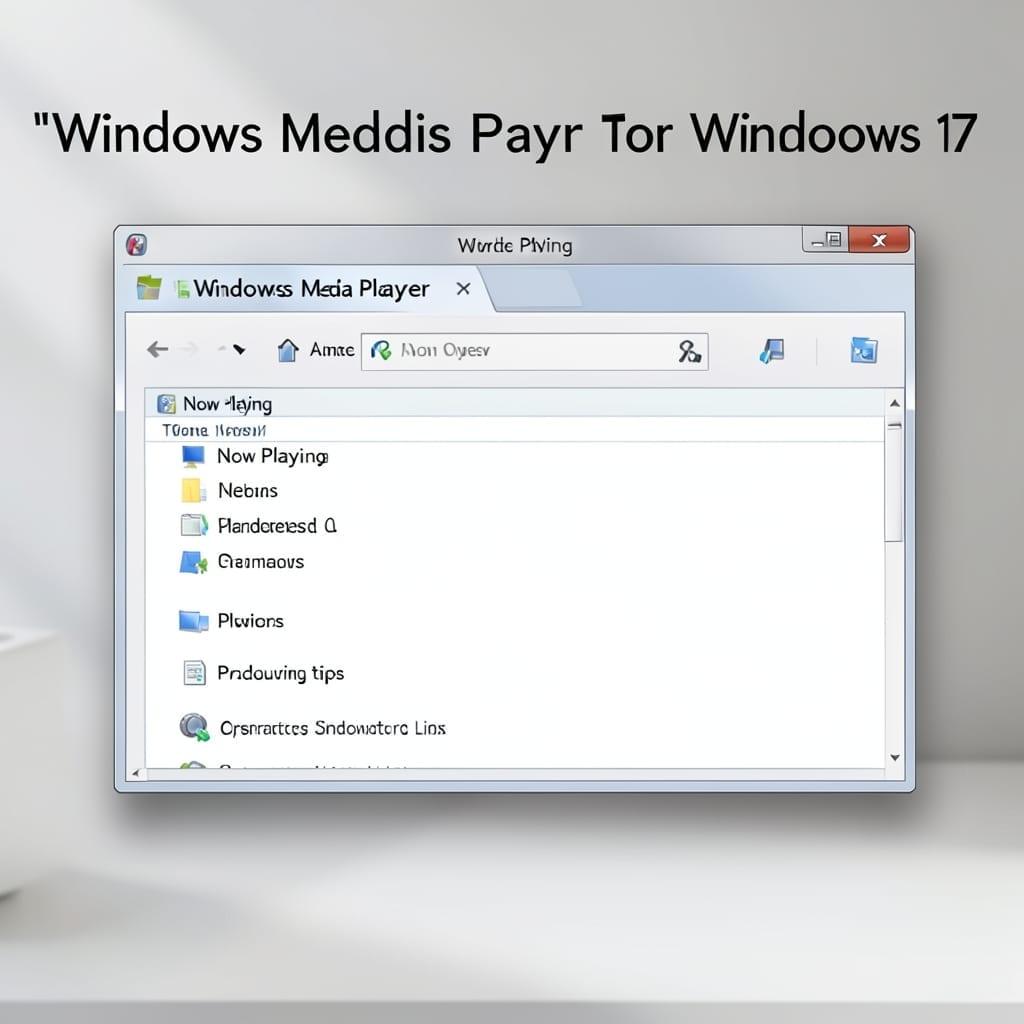Click the blue folder icon beside Plovions
1024x1024 pixels.
pos(193,621)
